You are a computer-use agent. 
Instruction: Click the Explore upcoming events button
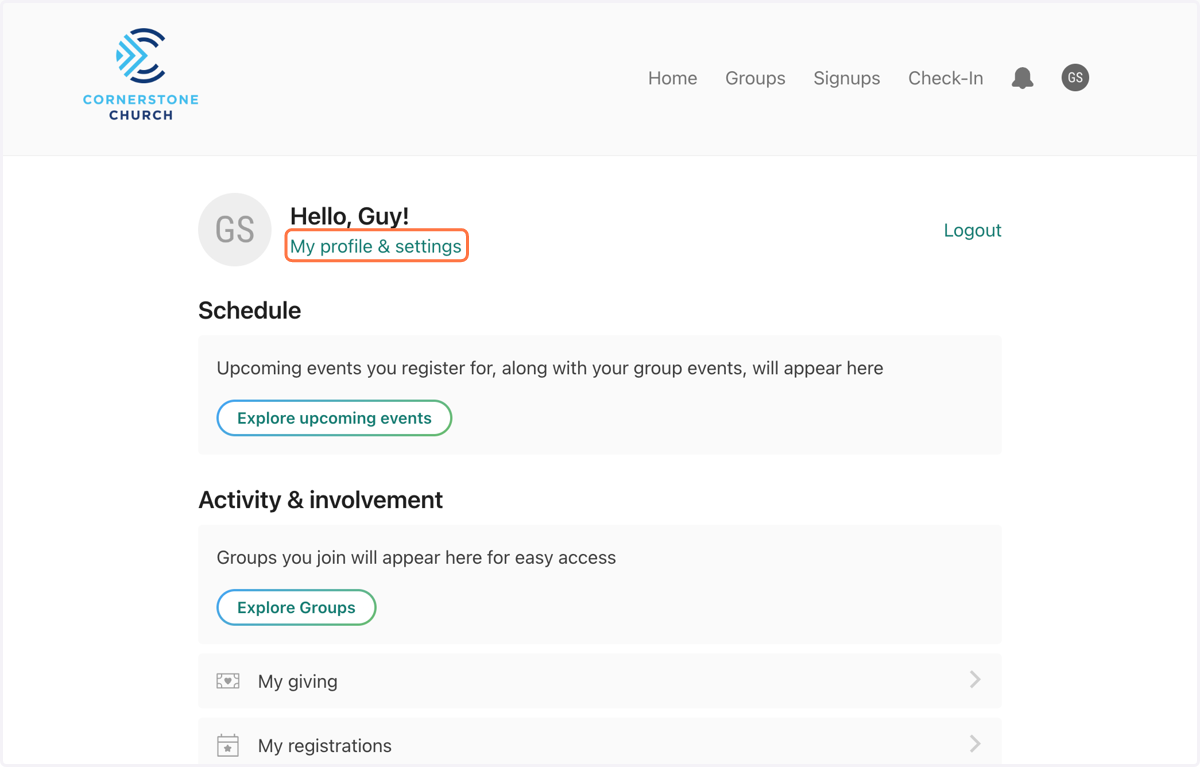coord(334,418)
